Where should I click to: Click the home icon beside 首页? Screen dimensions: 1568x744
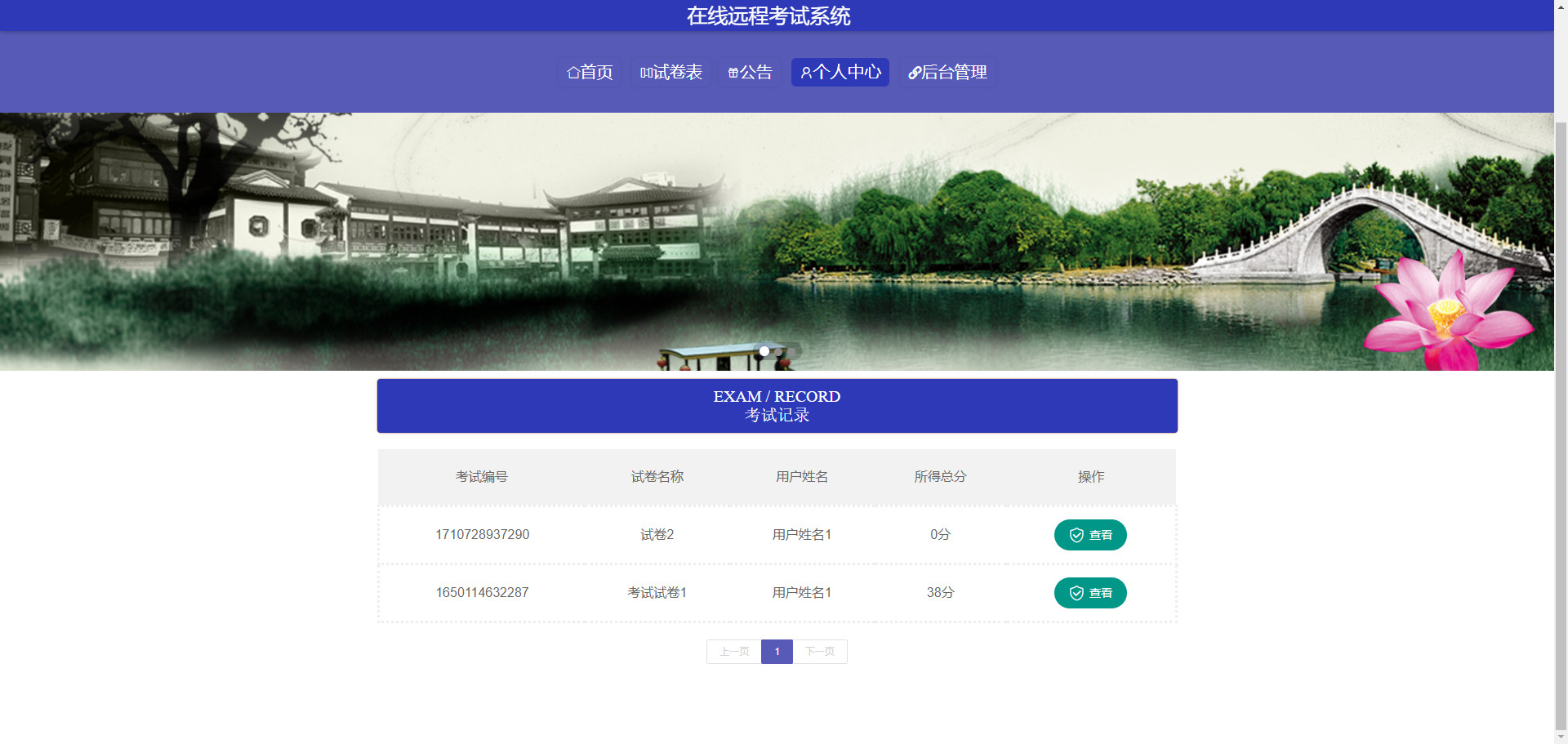[573, 73]
